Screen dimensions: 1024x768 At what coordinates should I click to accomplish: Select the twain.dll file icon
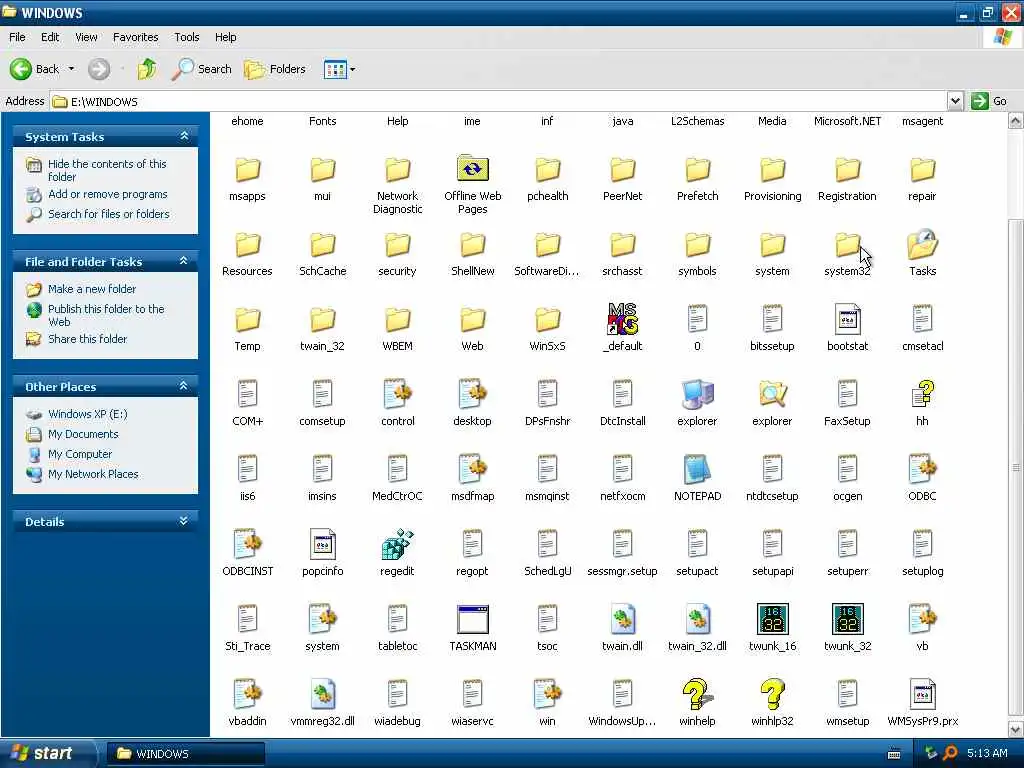pyautogui.click(x=622, y=620)
